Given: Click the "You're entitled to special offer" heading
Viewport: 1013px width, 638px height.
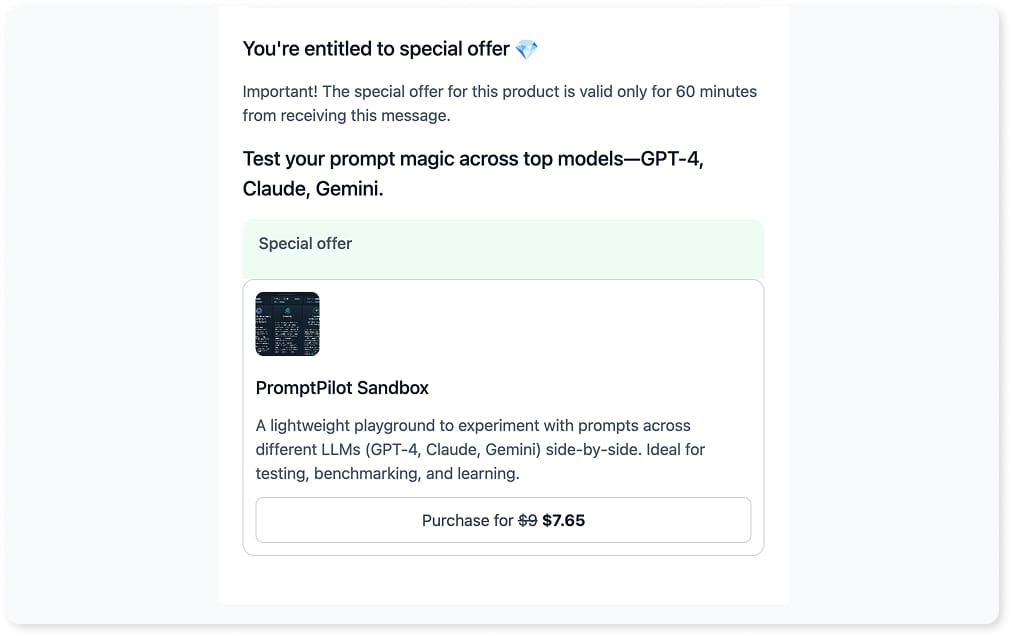Looking at the screenshot, I should tap(376, 49).
